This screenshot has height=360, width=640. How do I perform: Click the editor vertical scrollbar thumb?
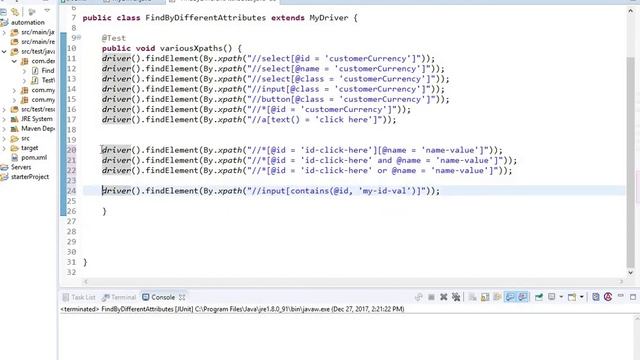(631, 161)
